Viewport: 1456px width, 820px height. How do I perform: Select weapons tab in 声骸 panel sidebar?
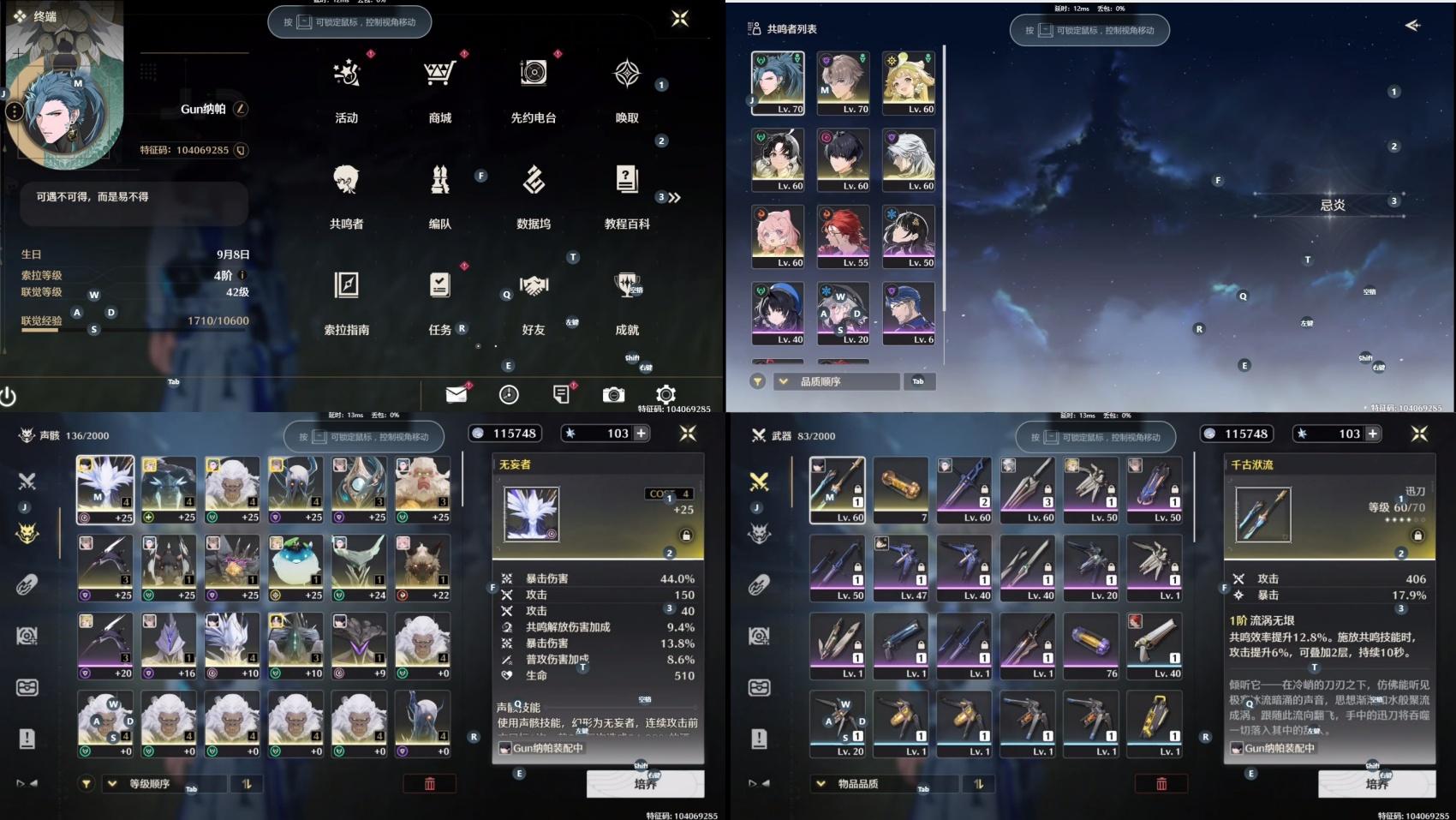coord(27,482)
